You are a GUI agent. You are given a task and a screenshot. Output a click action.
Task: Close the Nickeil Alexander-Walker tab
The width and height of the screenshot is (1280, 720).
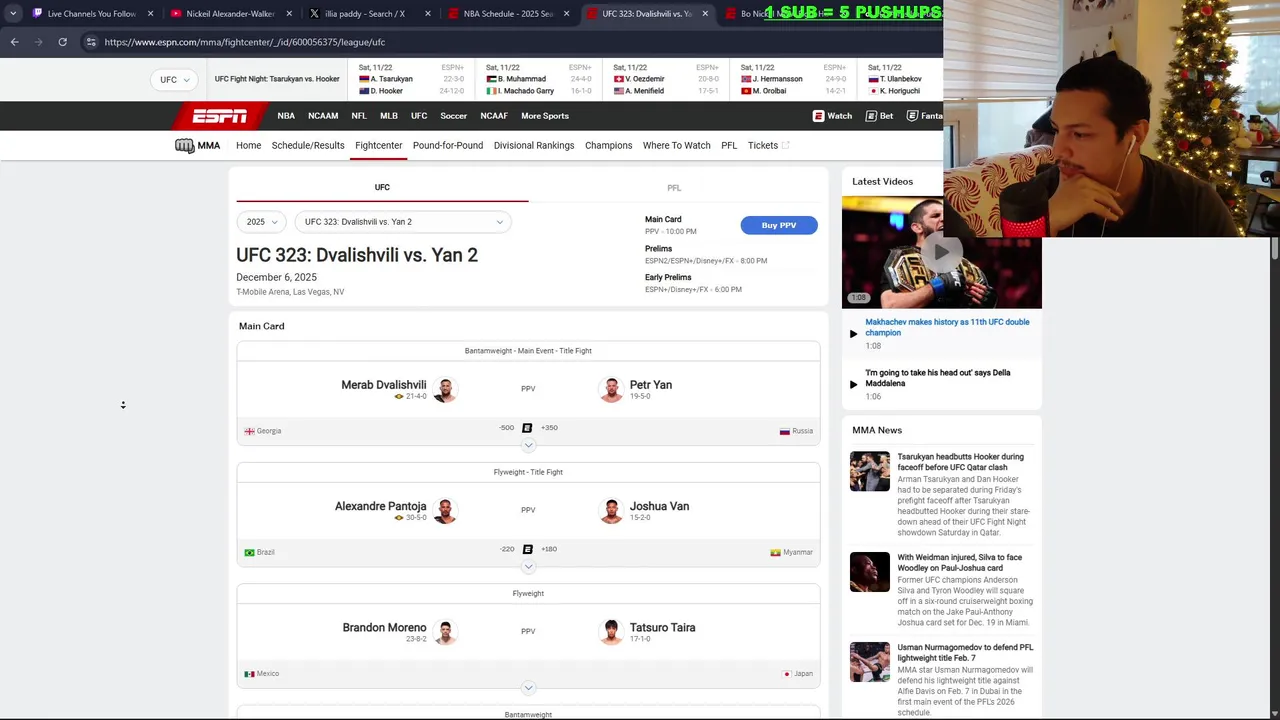pos(289,14)
